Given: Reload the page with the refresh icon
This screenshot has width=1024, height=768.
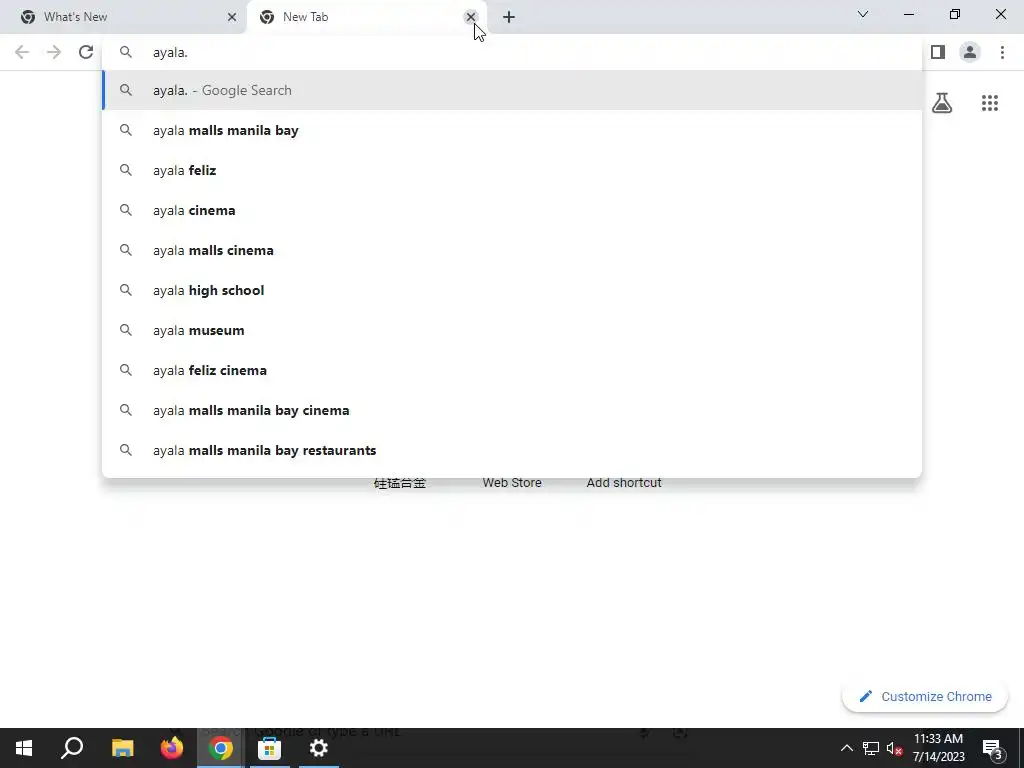Looking at the screenshot, I should (x=86, y=52).
